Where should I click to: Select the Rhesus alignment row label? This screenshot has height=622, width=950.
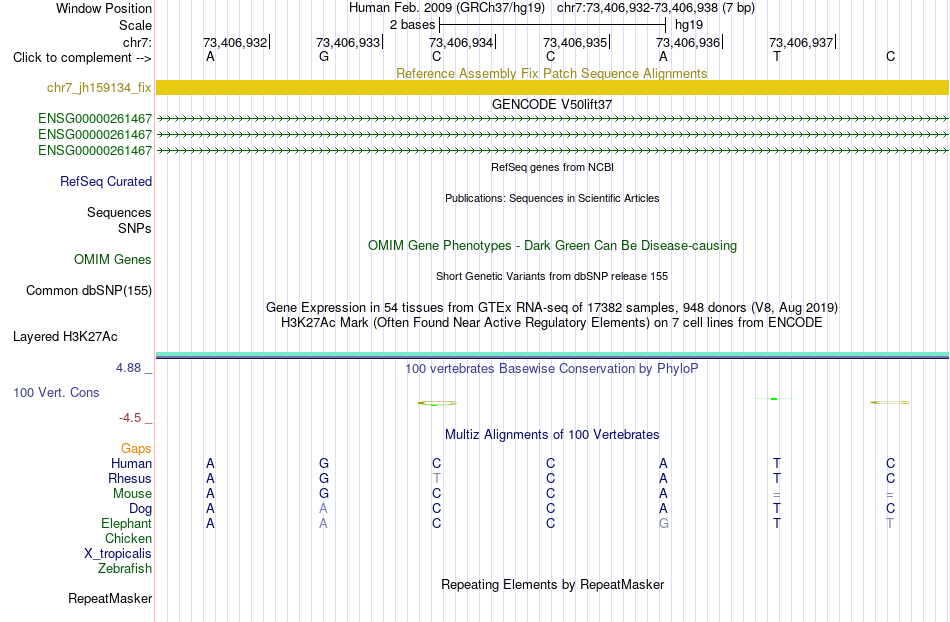[x=130, y=478]
